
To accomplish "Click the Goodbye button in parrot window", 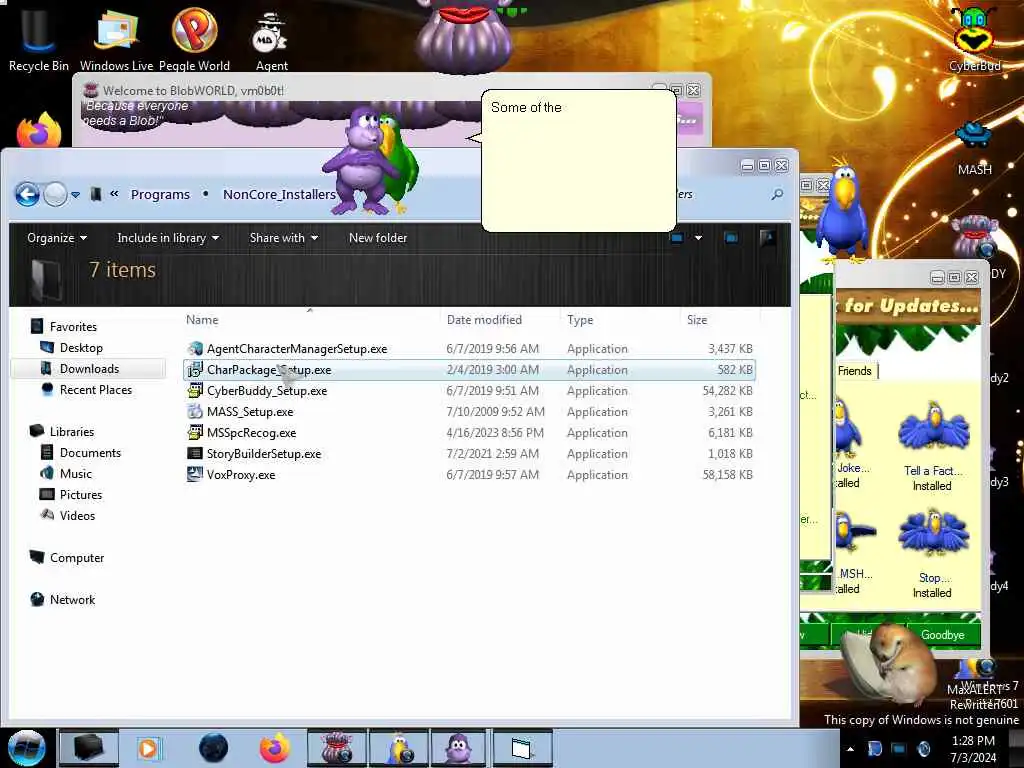I will (x=942, y=635).
